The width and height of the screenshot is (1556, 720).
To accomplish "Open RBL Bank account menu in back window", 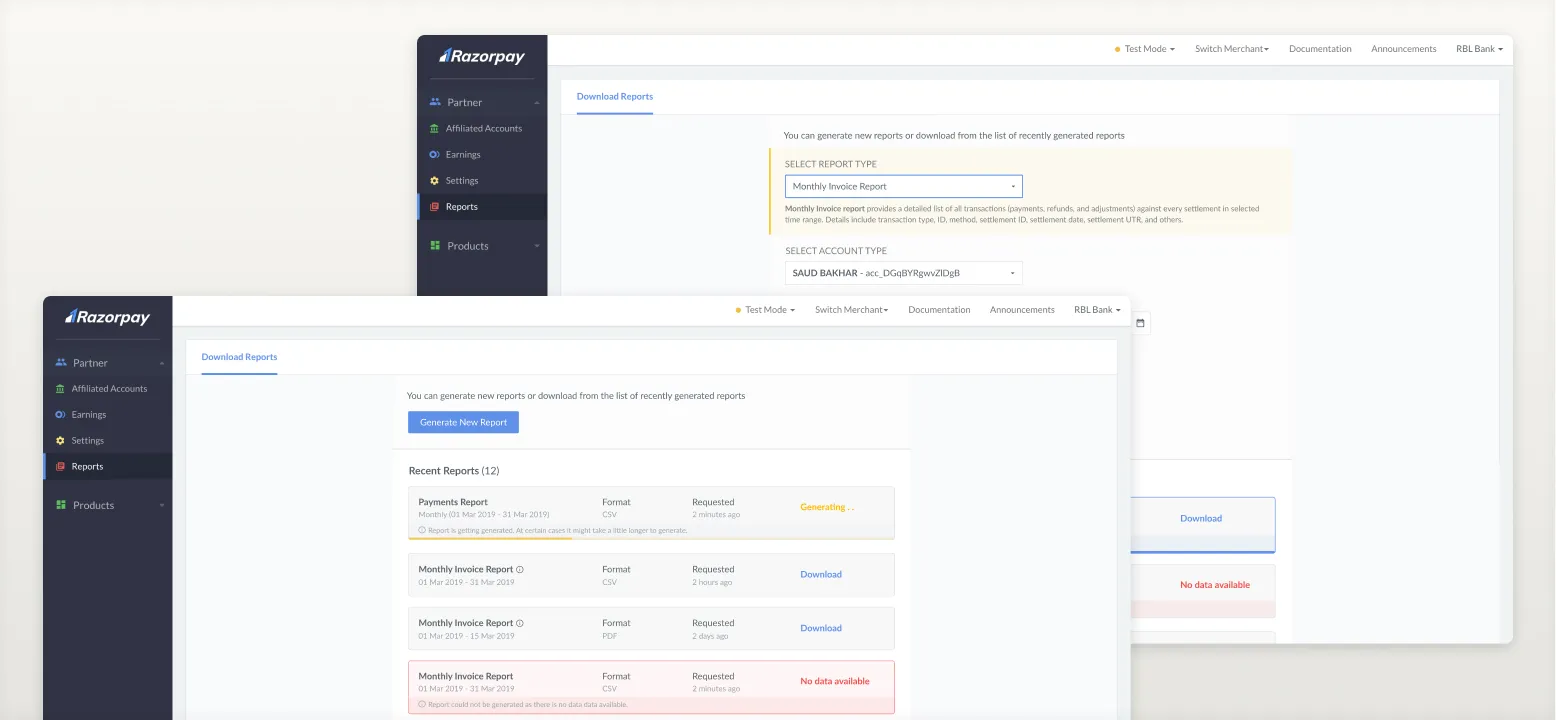I will coord(1479,49).
